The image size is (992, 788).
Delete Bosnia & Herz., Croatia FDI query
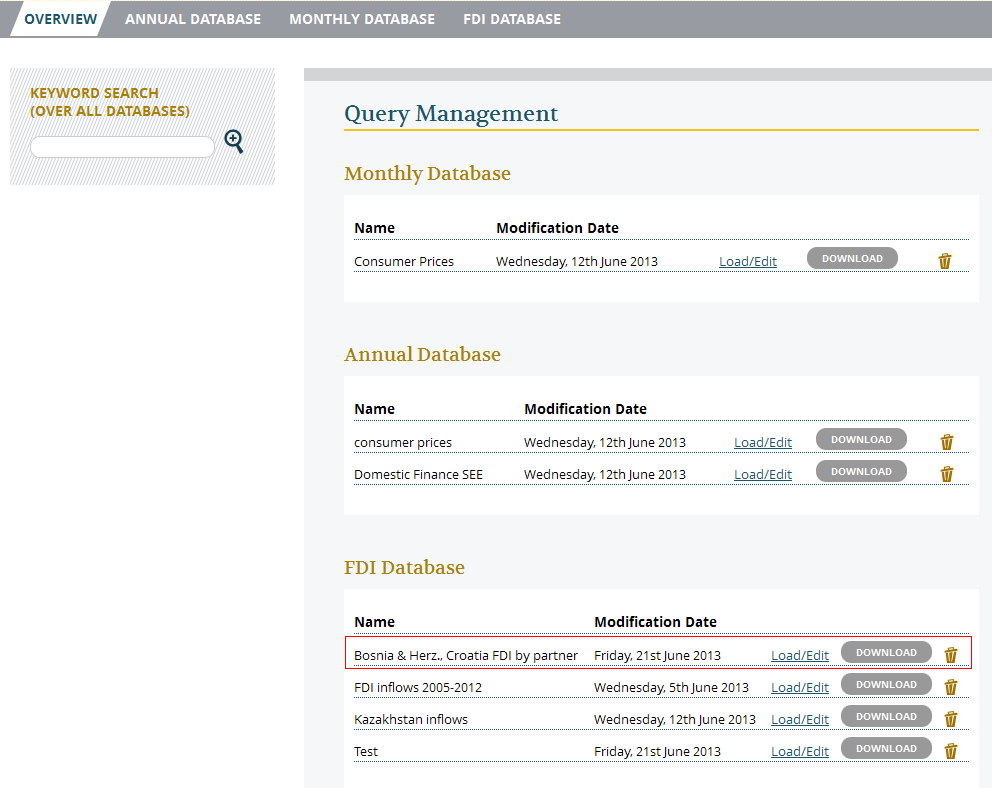point(951,655)
